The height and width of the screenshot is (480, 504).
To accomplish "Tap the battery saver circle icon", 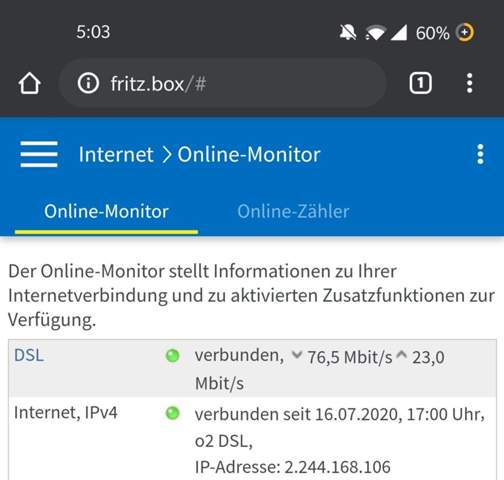I will click(x=465, y=32).
